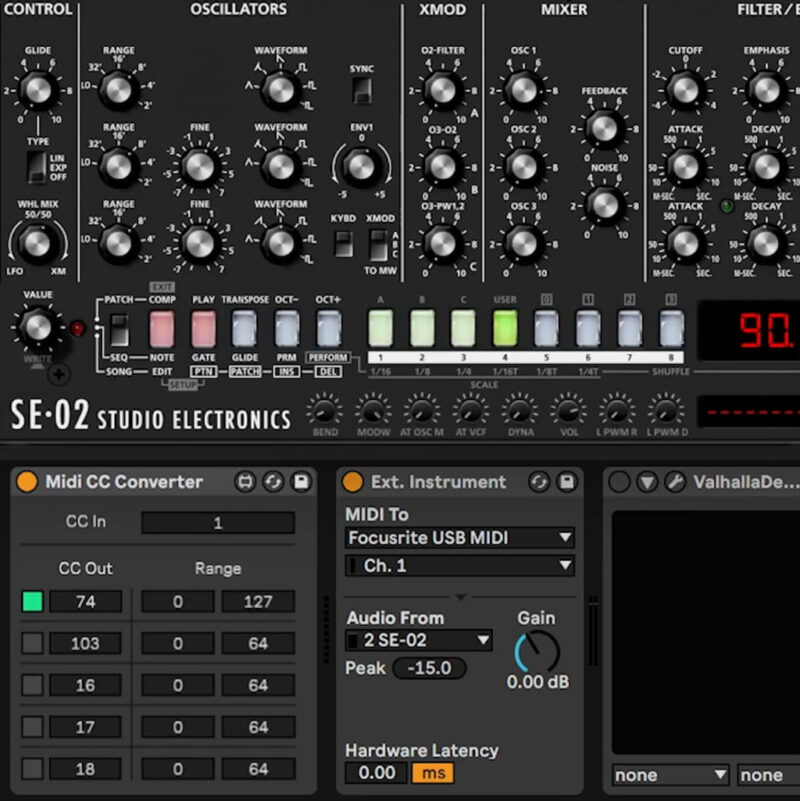
Task: Toggle the Midi CC Converter device on/off
Action: coord(27,482)
